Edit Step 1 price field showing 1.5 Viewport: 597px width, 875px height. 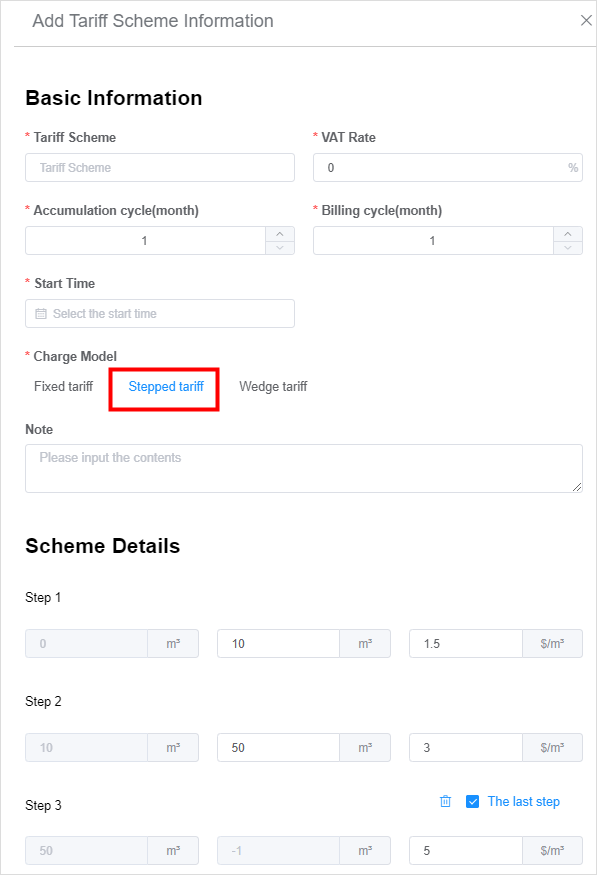click(466, 643)
